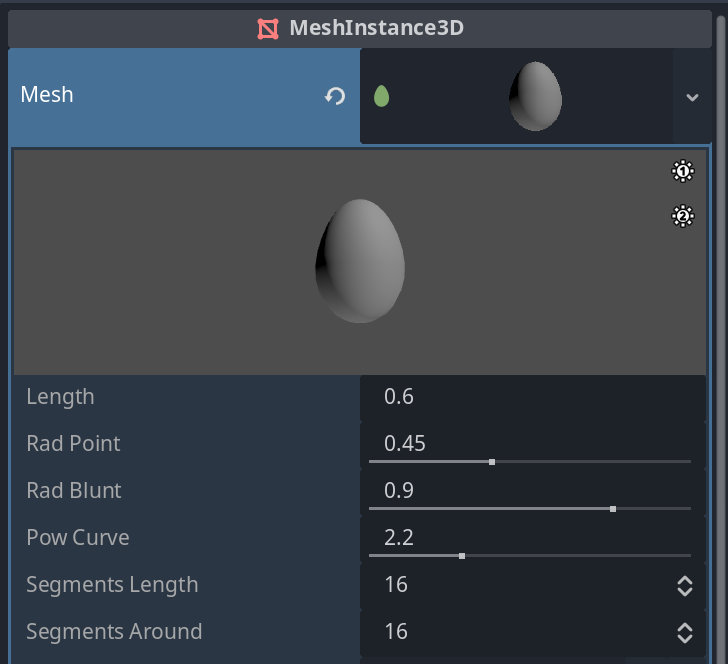728x664 pixels.
Task: Click the green egg mesh resource icon
Action: point(381,96)
